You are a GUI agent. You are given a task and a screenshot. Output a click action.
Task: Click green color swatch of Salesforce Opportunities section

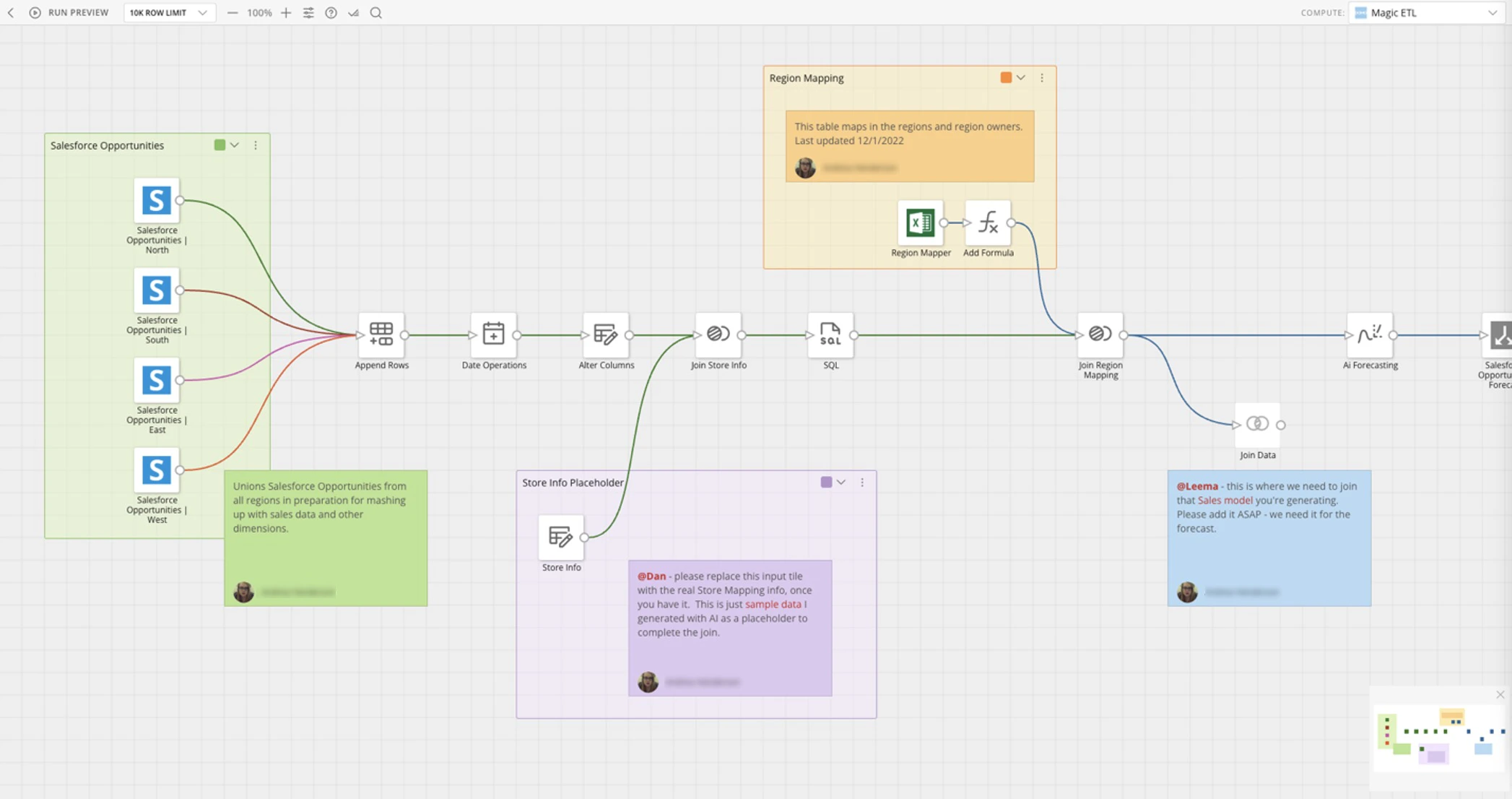[220, 145]
